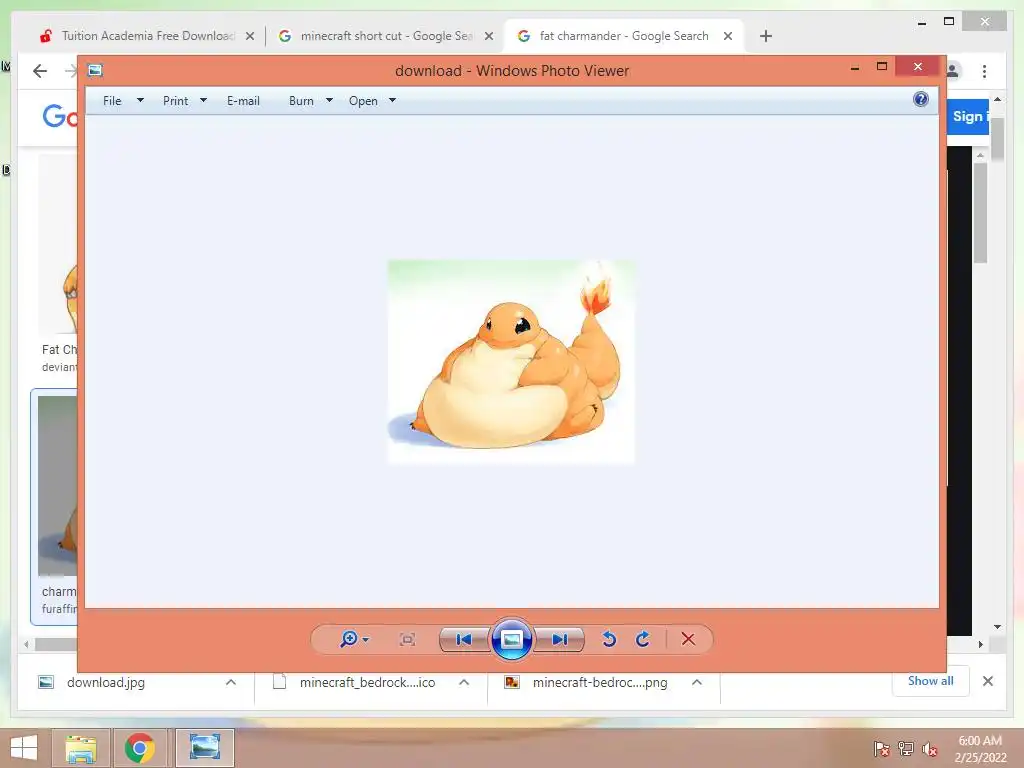The image size is (1024, 768).
Task: Click the Chrome taskbar icon
Action: [140, 748]
